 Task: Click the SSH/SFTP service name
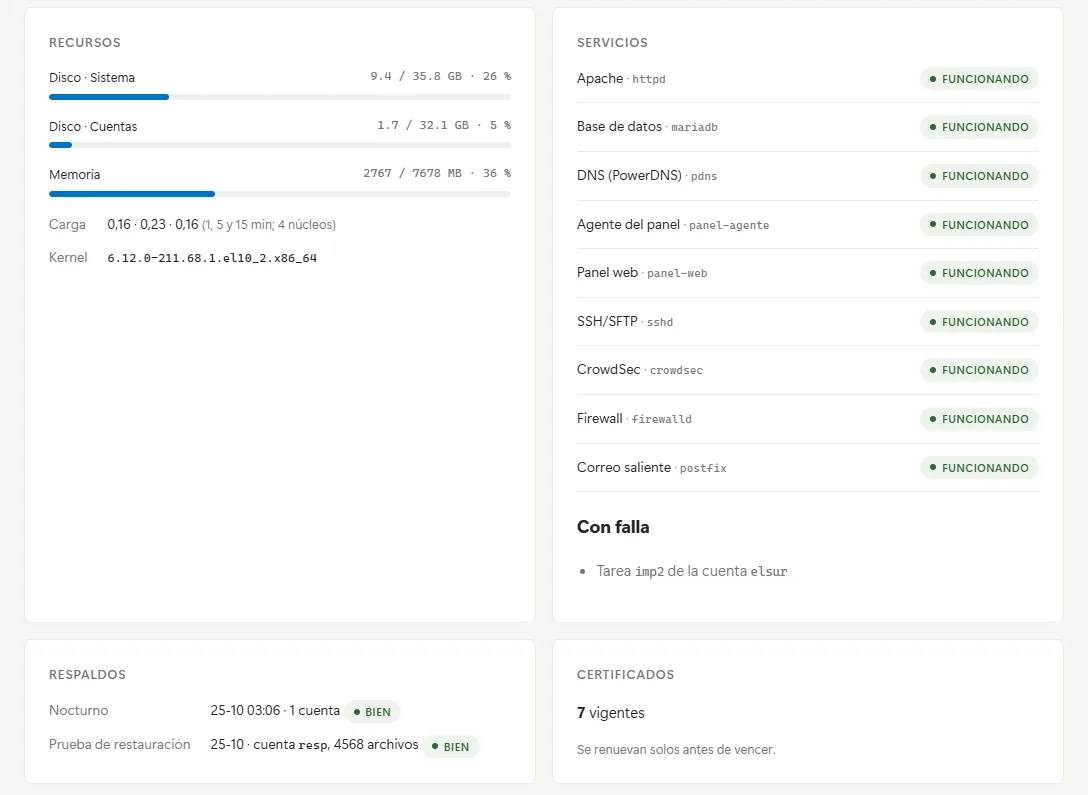(607, 321)
